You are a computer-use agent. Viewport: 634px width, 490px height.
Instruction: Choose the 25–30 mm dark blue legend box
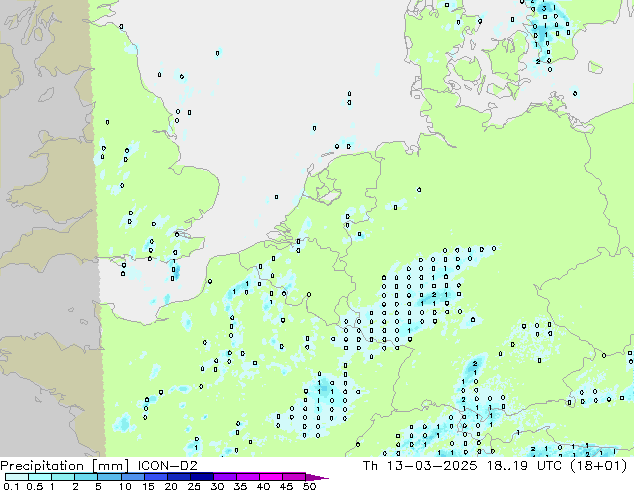(x=201, y=477)
